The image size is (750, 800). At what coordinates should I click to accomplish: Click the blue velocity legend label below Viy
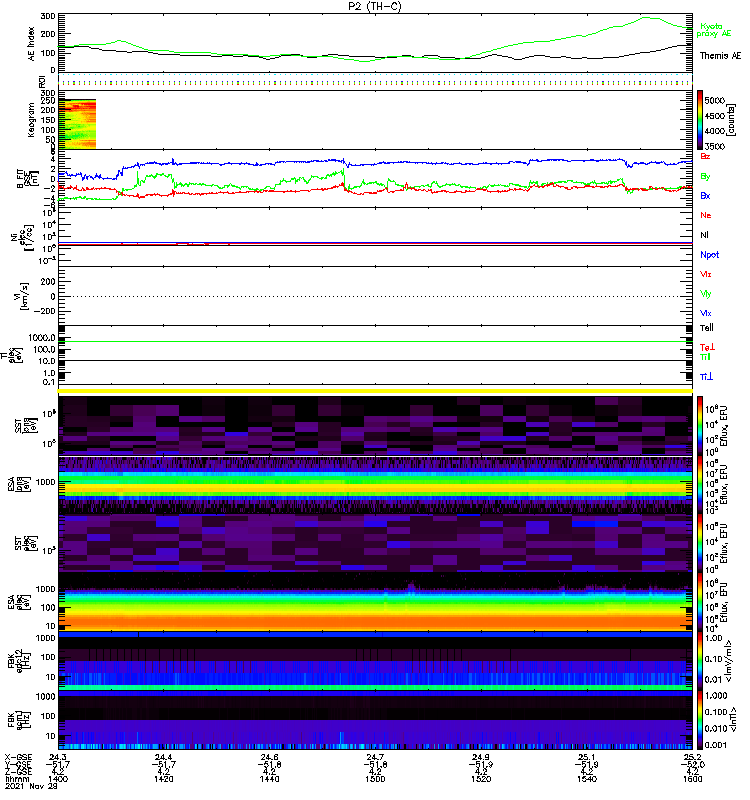click(706, 313)
